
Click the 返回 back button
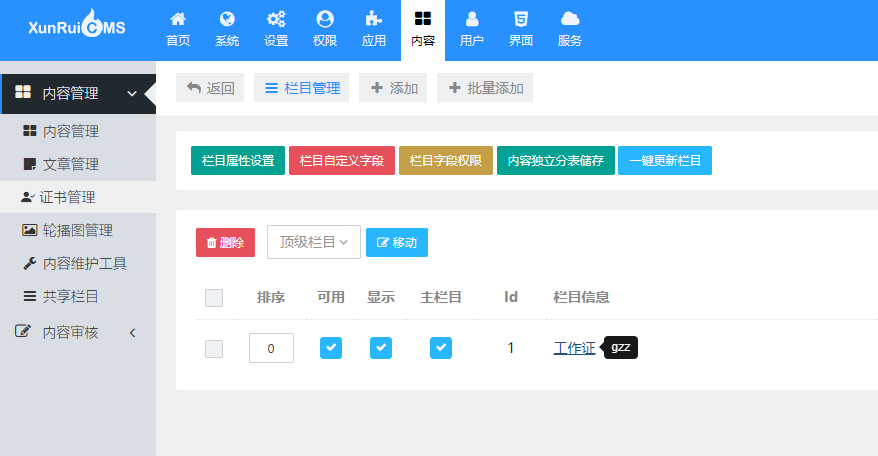pos(210,88)
